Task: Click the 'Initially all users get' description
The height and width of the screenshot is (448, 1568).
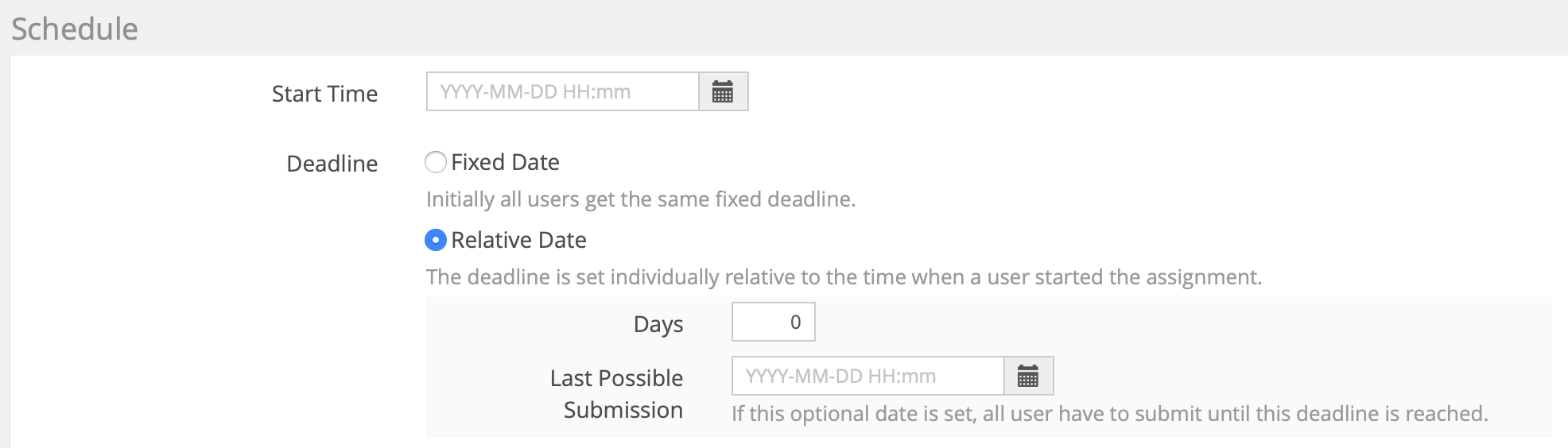Action: [640, 199]
